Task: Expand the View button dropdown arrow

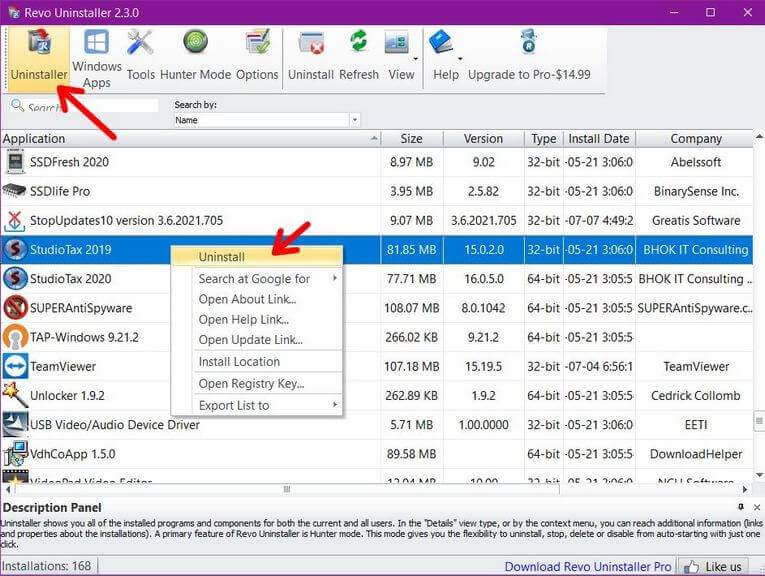Action: pyautogui.click(x=416, y=59)
